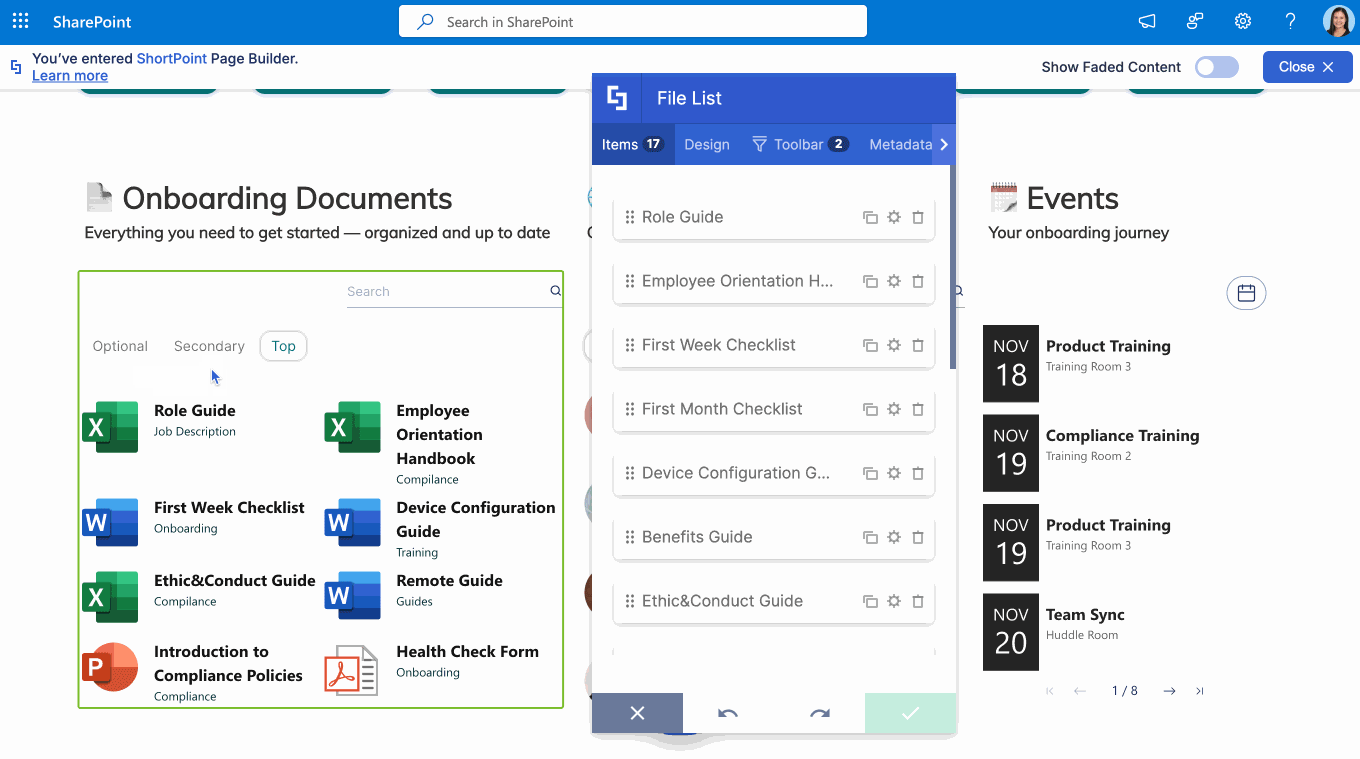Duplicate the Benefits Guide item

[870, 537]
